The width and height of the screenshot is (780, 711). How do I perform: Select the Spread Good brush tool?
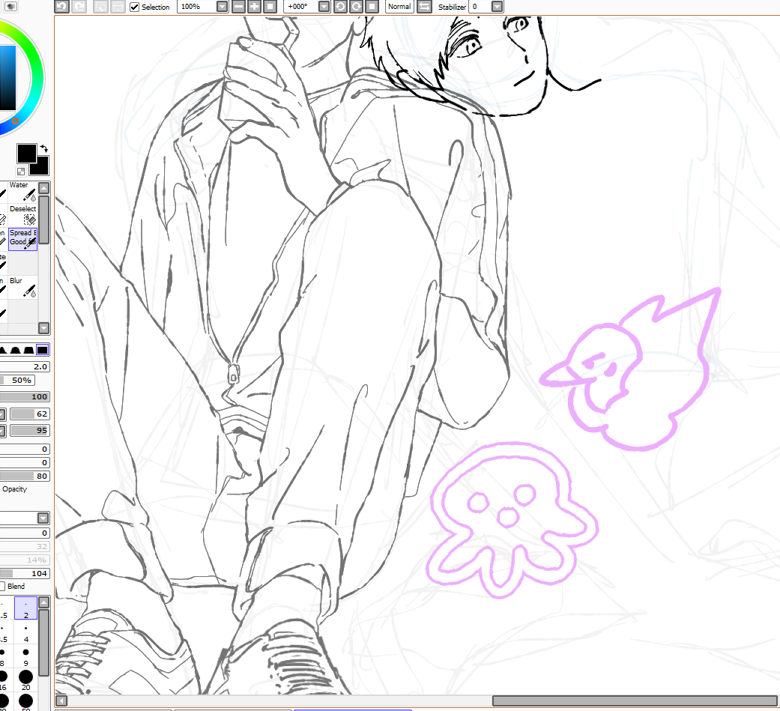pos(23,239)
